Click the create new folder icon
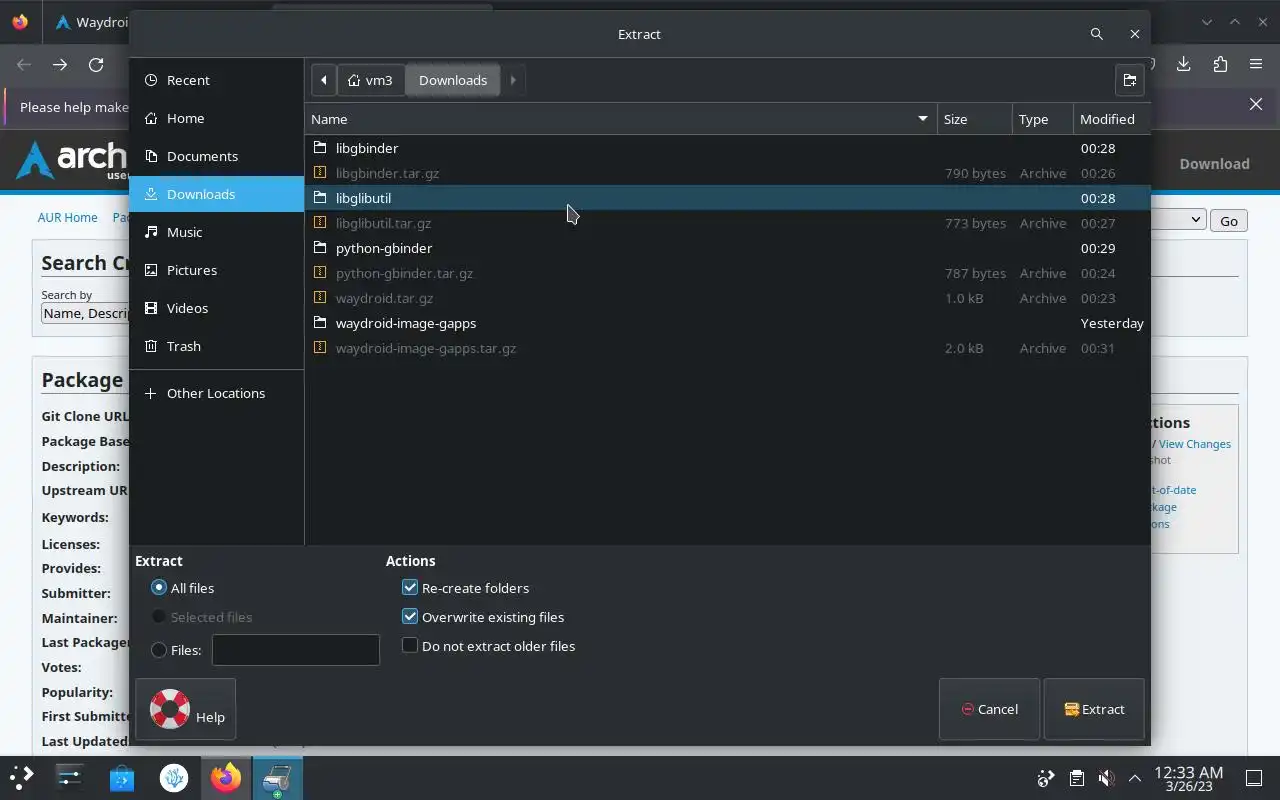This screenshot has width=1280, height=800. point(1129,80)
